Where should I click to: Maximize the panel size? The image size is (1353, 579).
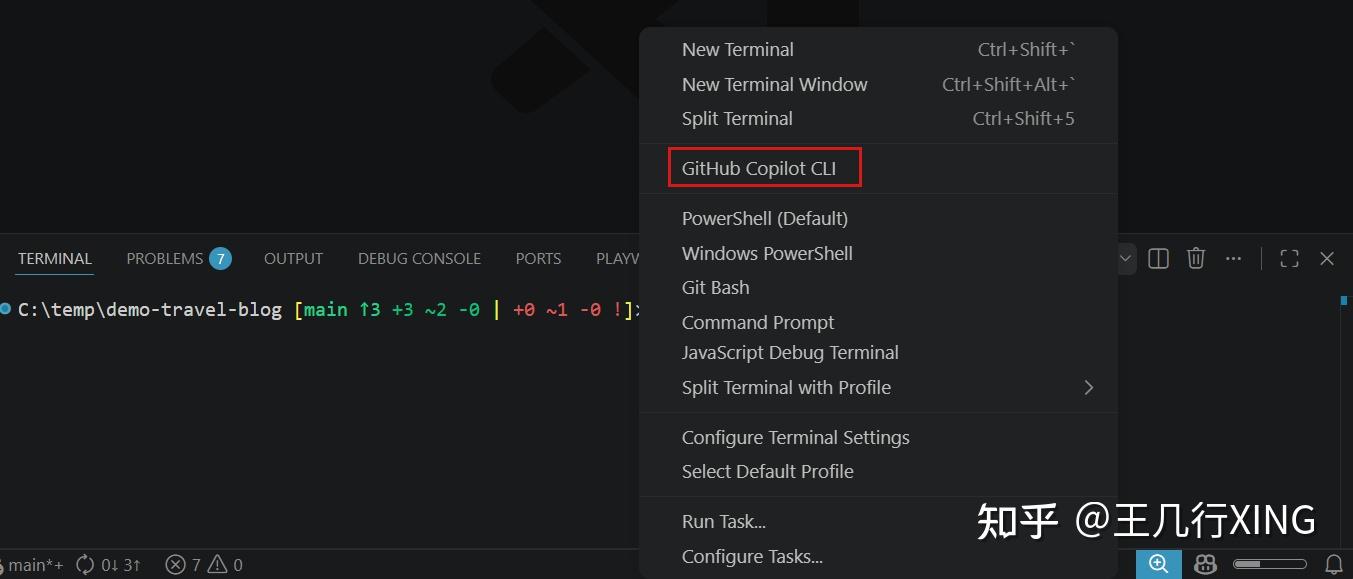tap(1289, 259)
